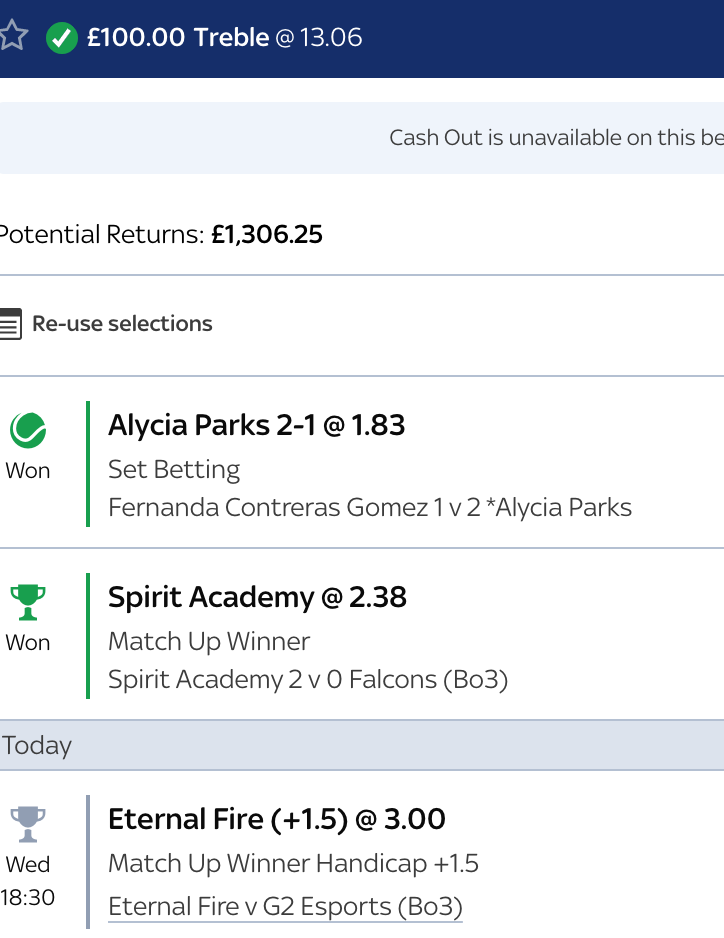Click the Re-use selections list icon
724x938 pixels.
pos(10,324)
